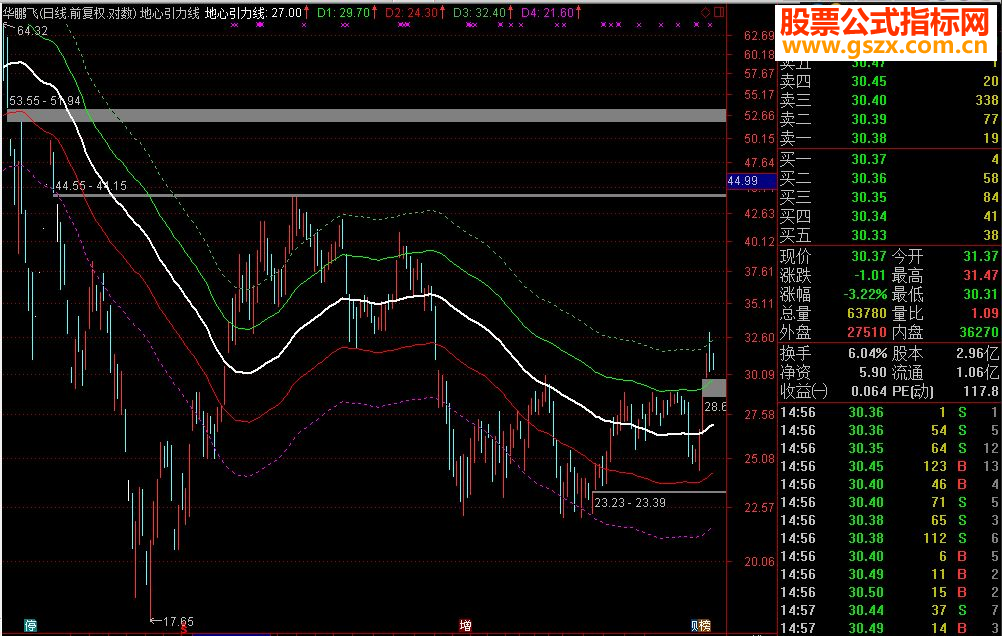Select the 14:56 tick with volume 112 S
This screenshot has width=1002, height=636.
[890, 539]
